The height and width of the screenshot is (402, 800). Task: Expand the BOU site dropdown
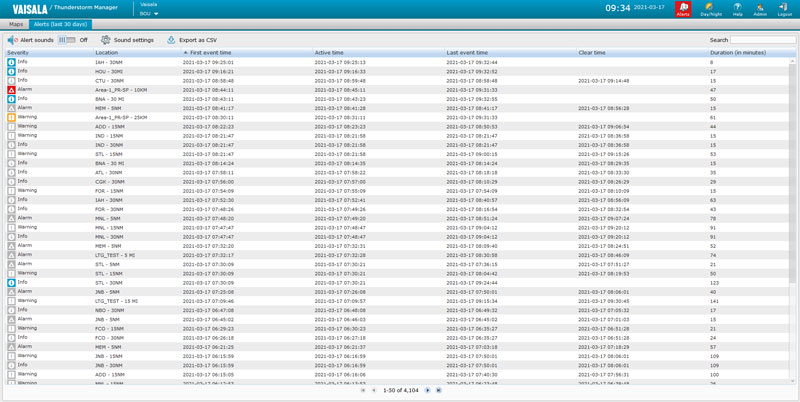pos(150,14)
